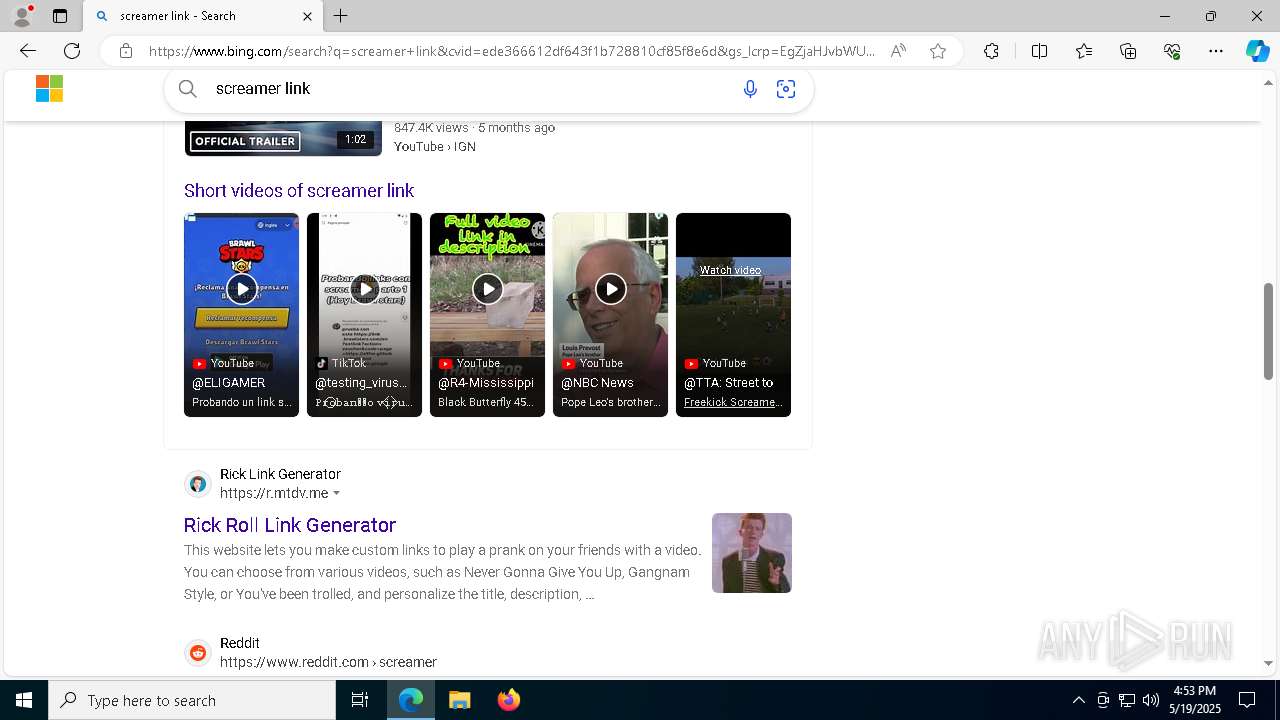Refresh the Bing search page
The height and width of the screenshot is (720, 1280).
(x=72, y=51)
